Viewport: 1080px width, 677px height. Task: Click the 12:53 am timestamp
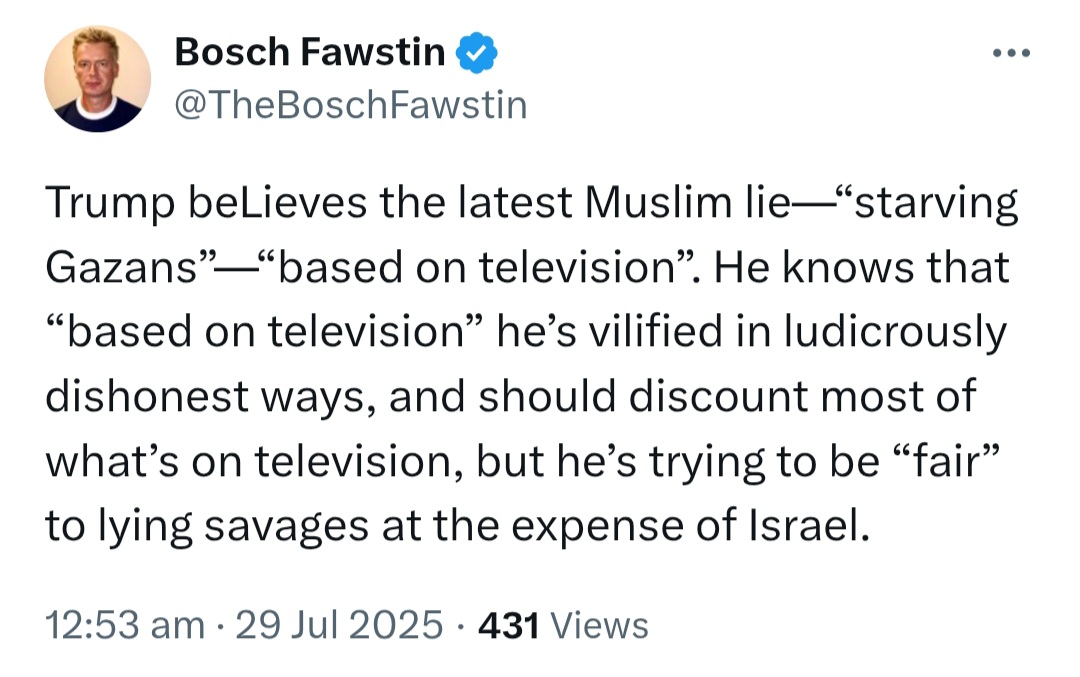click(125, 625)
